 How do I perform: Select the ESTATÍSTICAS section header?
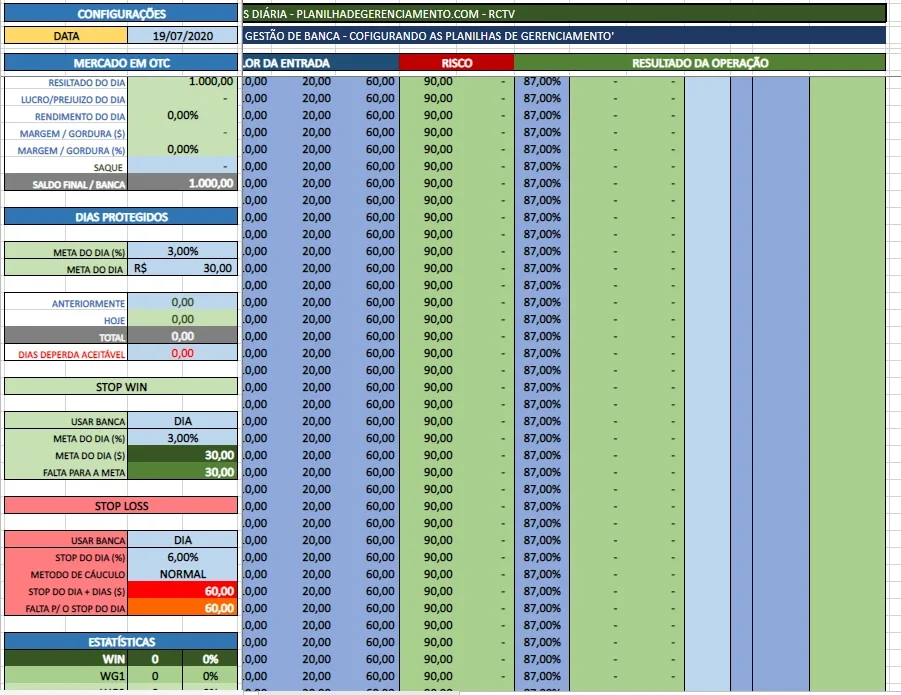121,642
